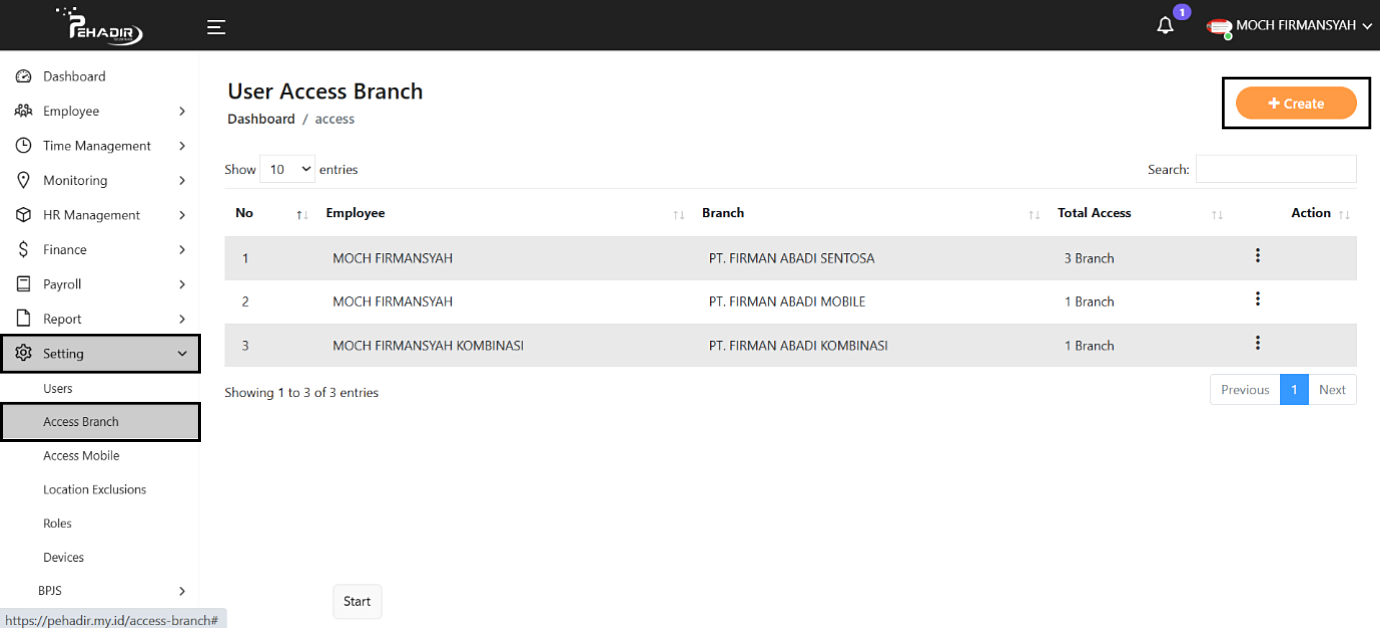Click the Finance dollar icon
Screen dimensions: 1380x628
click(22, 249)
